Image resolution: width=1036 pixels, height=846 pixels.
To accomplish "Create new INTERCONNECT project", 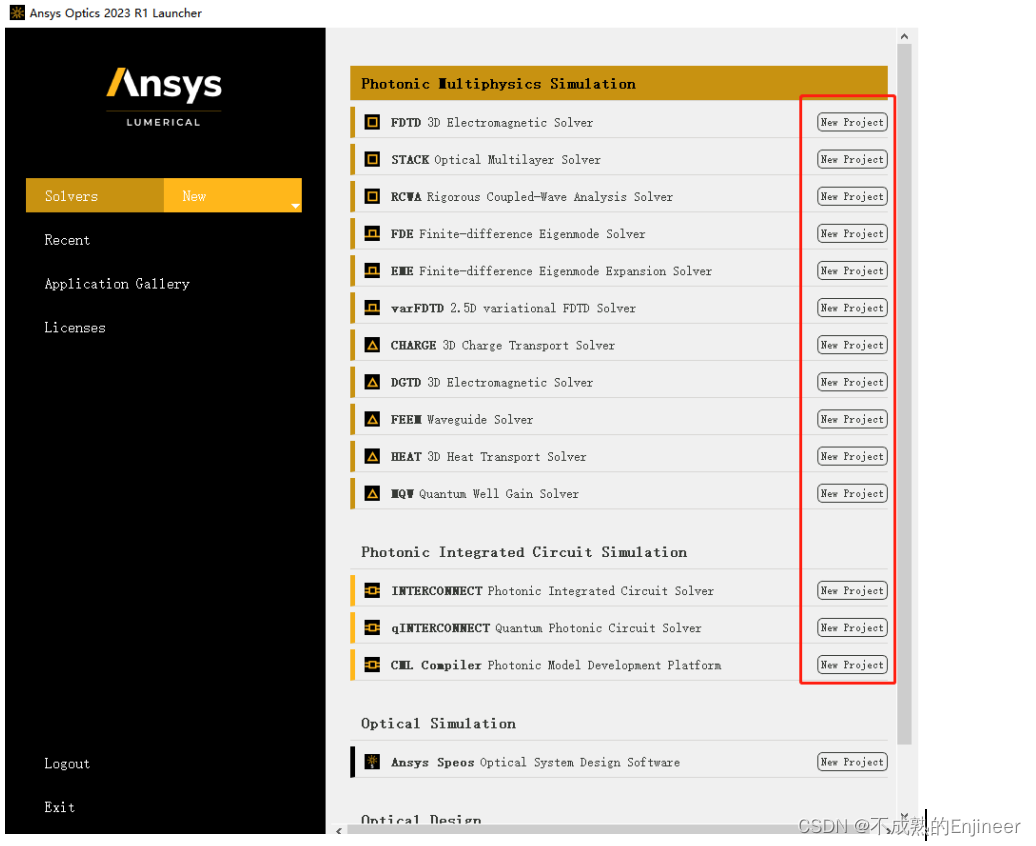I will coord(852,590).
